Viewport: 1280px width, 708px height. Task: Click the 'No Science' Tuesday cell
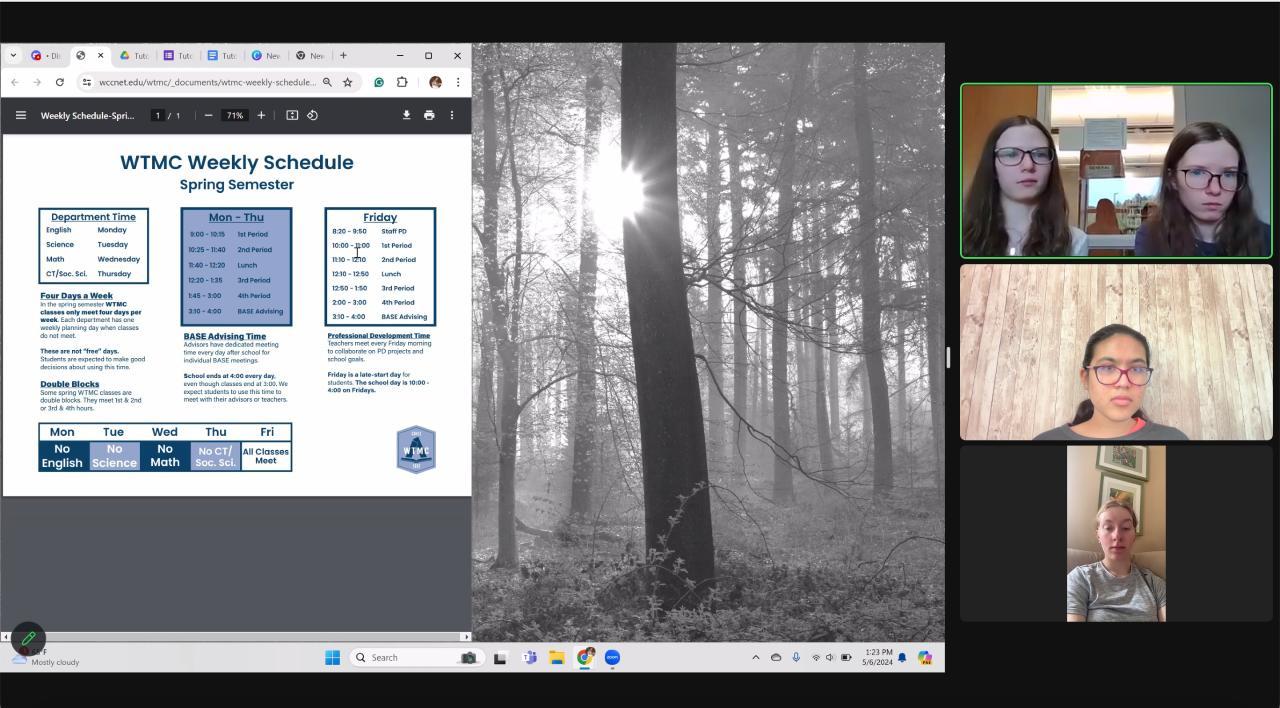tap(114, 456)
